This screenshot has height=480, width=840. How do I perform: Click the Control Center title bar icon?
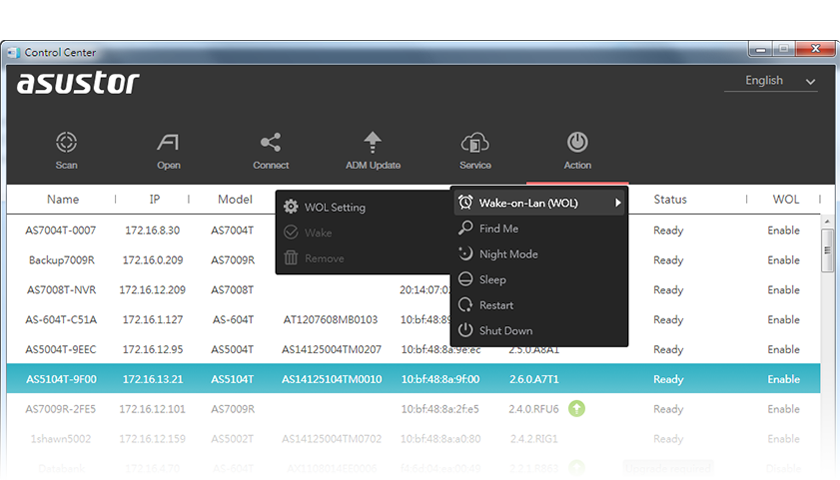tap(13, 52)
